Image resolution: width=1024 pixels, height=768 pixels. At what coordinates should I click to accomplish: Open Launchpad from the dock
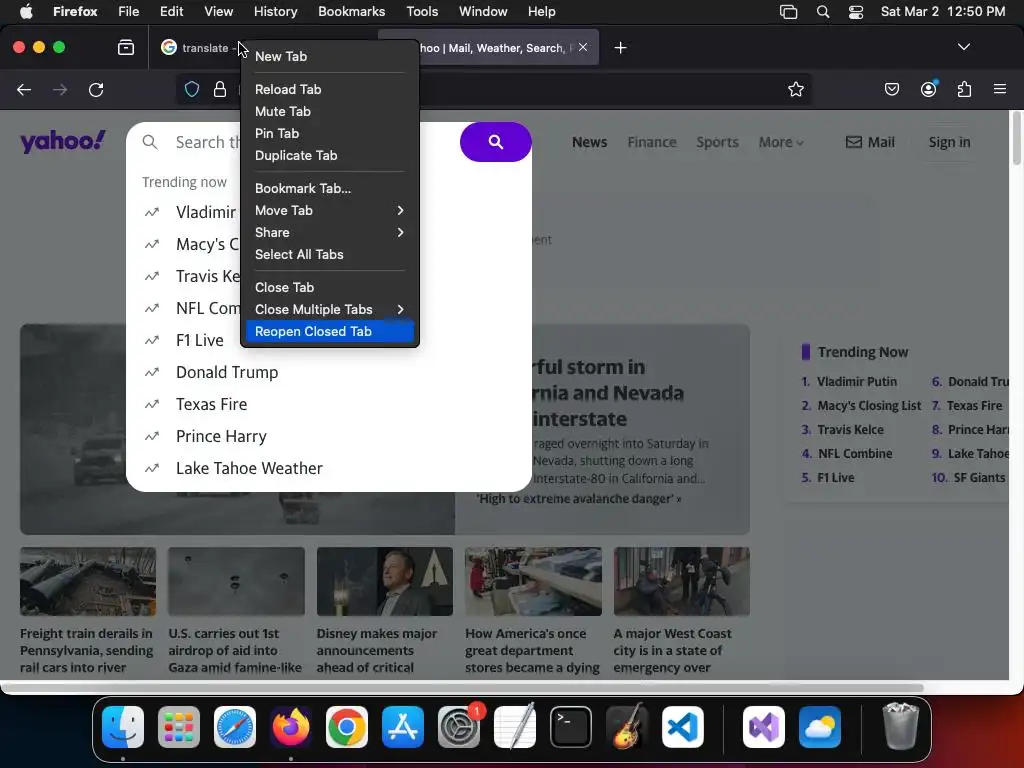tap(179, 727)
